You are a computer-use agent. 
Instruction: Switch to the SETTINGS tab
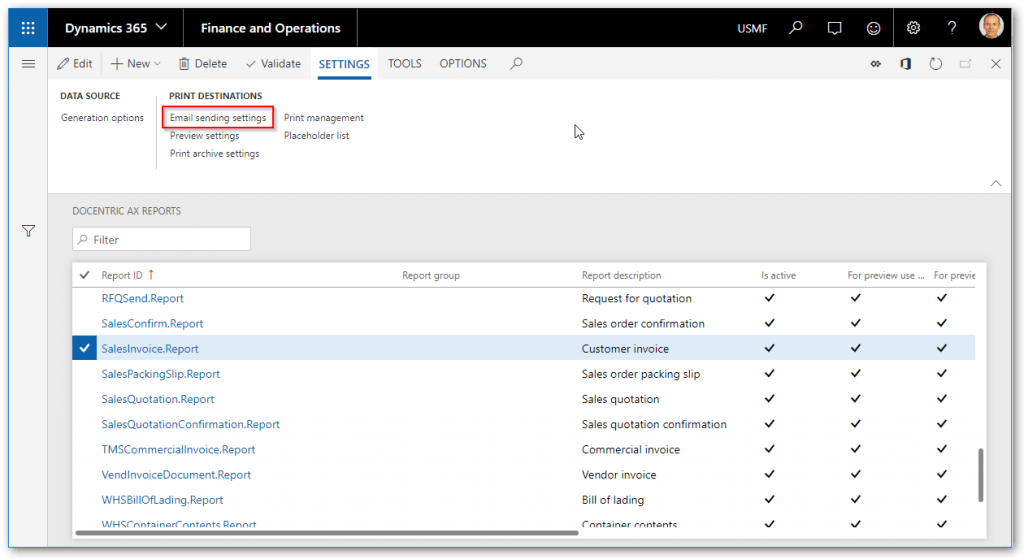344,64
